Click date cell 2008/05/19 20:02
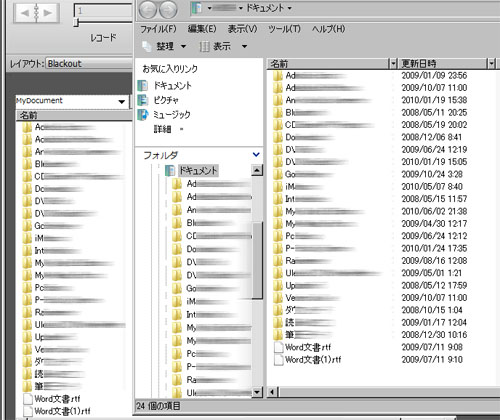Screen dimensions: 500x420 434,125
